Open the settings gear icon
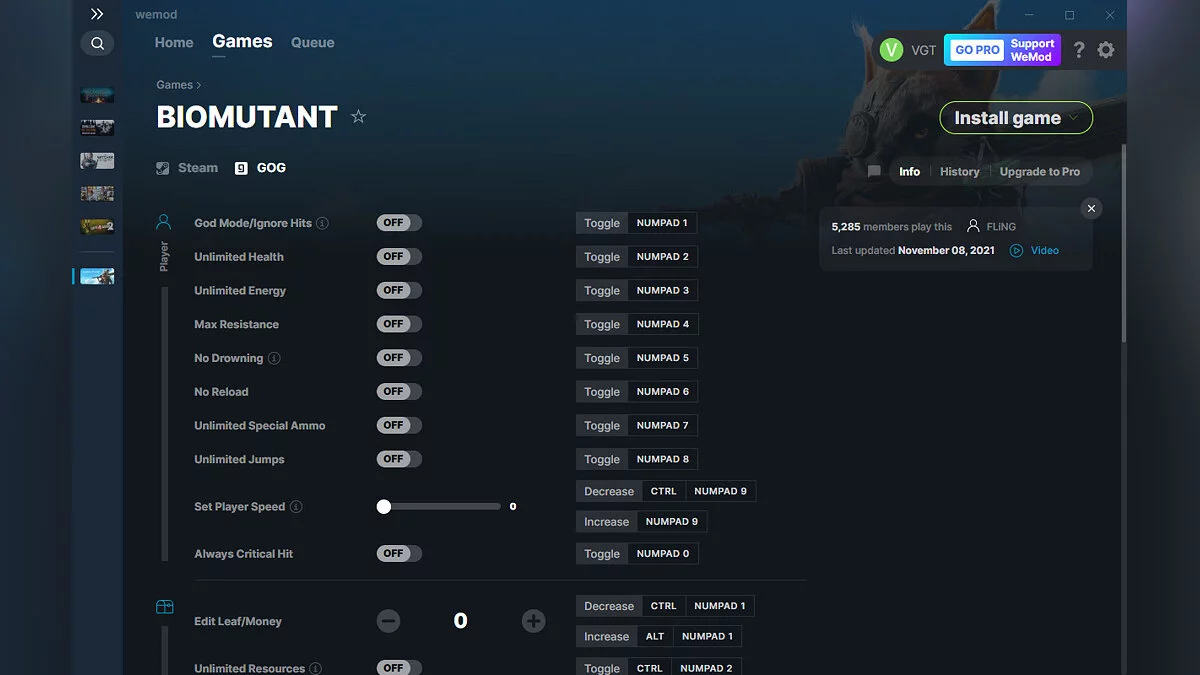The height and width of the screenshot is (675, 1200). point(1106,50)
